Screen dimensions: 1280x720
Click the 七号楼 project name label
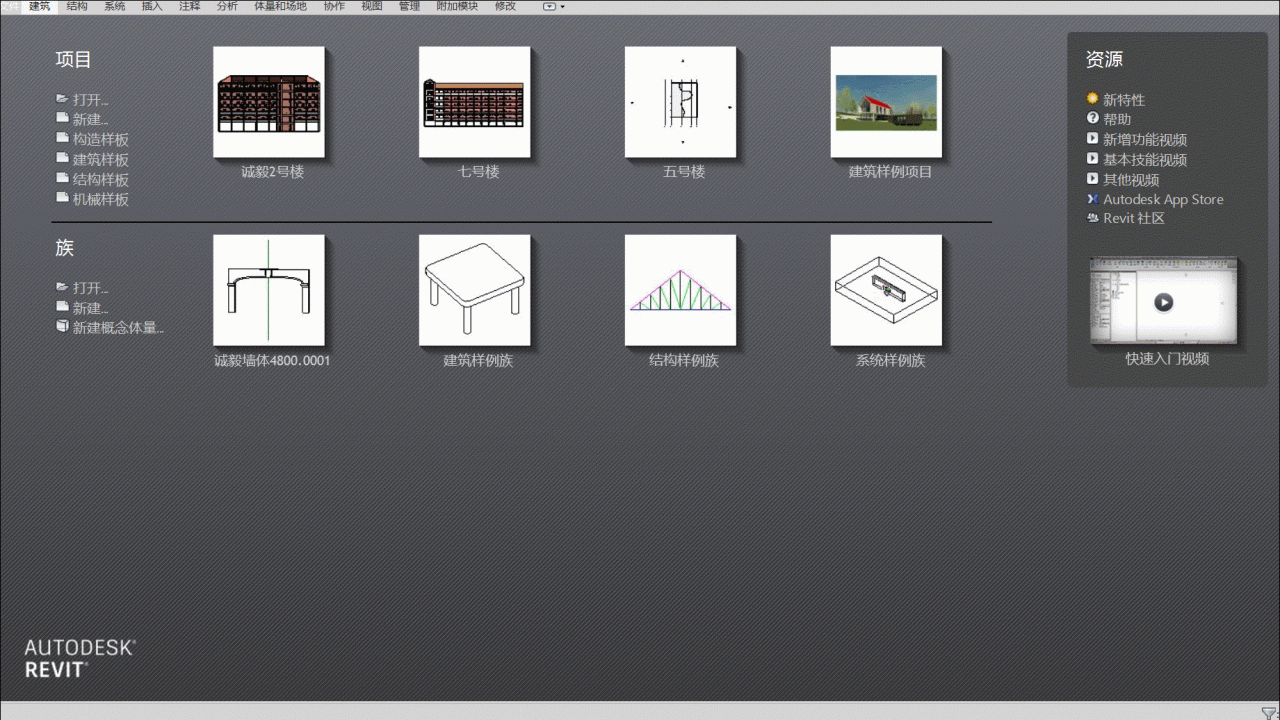click(478, 172)
